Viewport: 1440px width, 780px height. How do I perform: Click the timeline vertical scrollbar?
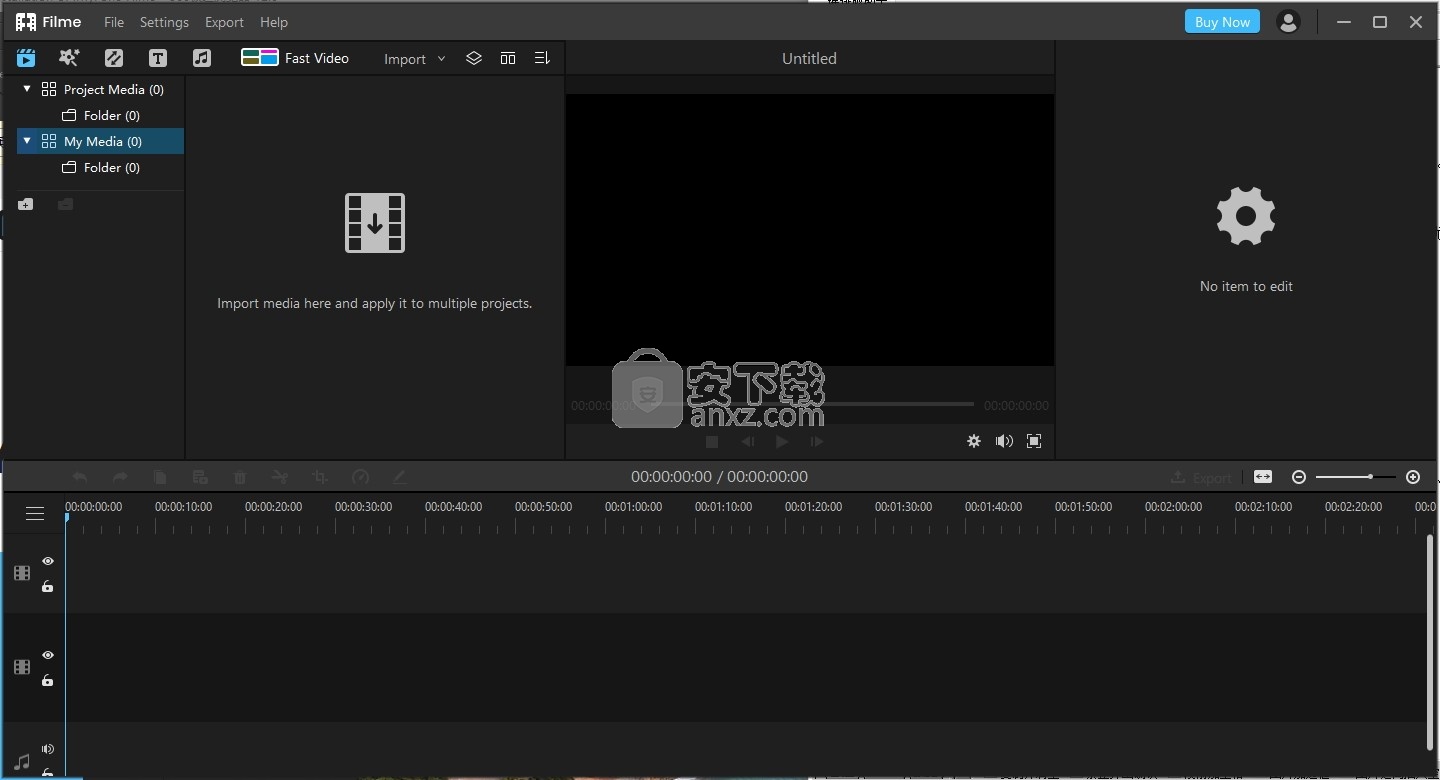pos(1430,641)
